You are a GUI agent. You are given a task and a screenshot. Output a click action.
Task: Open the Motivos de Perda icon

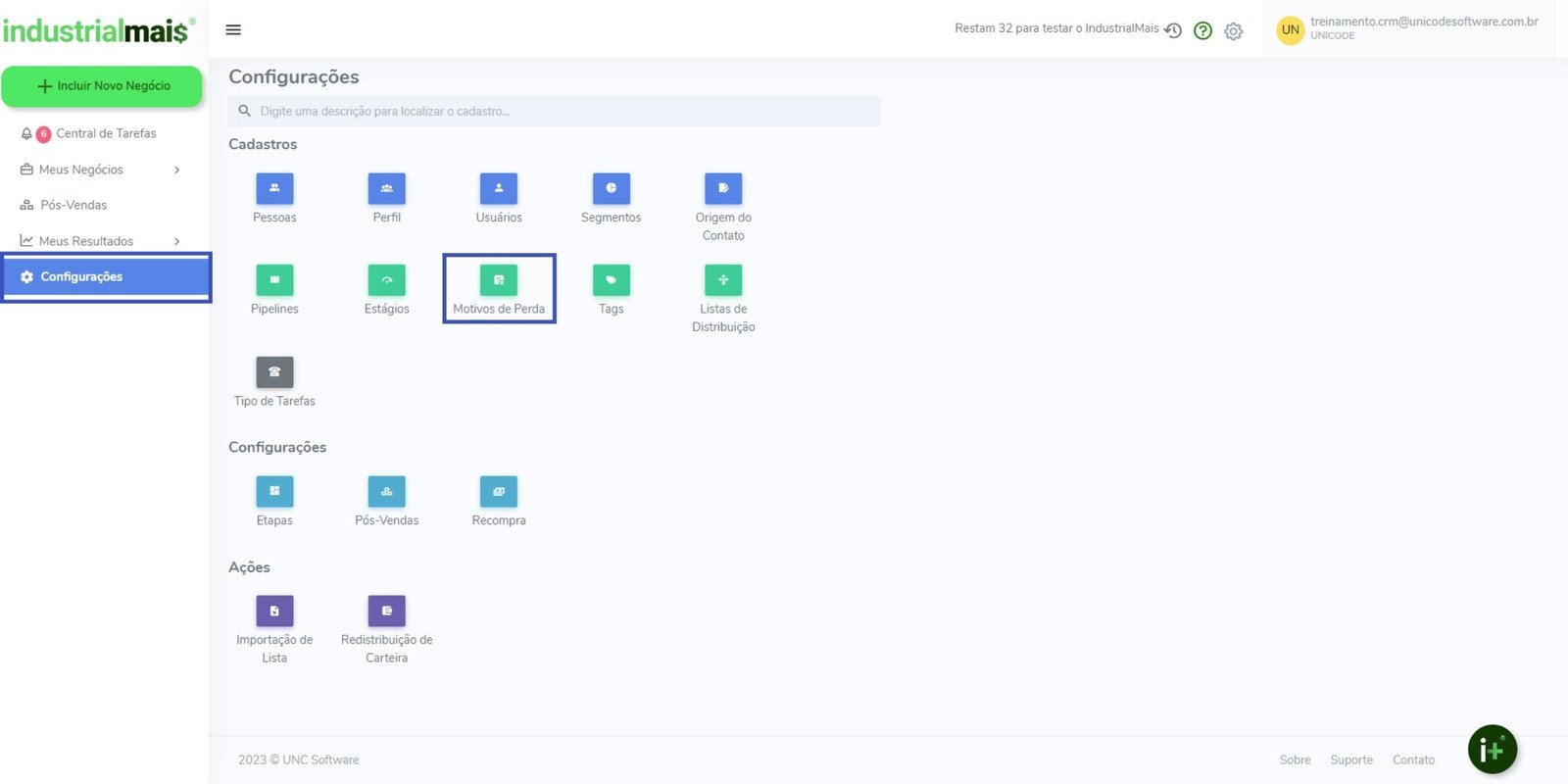click(499, 280)
